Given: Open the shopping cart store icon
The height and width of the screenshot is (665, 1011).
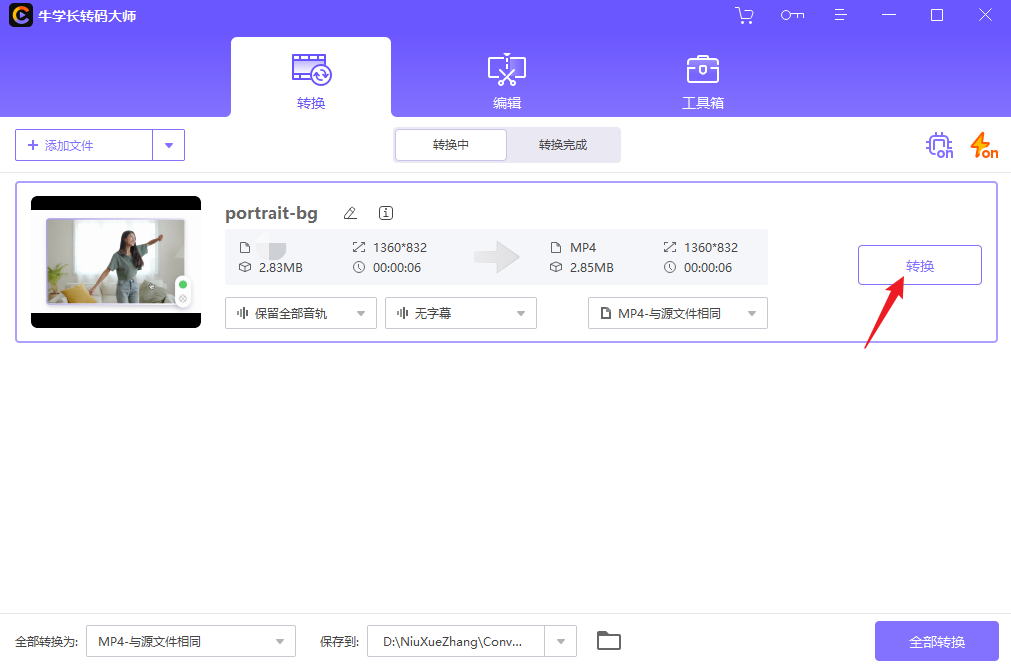Looking at the screenshot, I should click(x=744, y=15).
